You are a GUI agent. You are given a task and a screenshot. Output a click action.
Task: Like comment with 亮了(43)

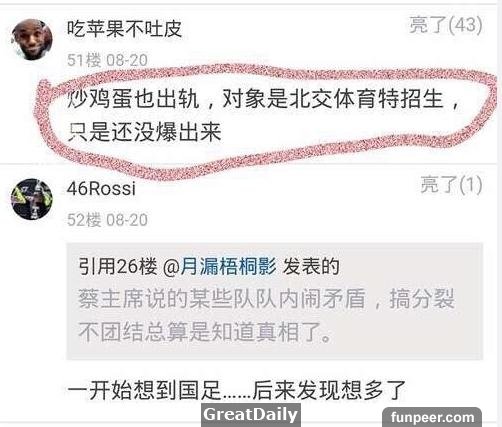[446, 25]
